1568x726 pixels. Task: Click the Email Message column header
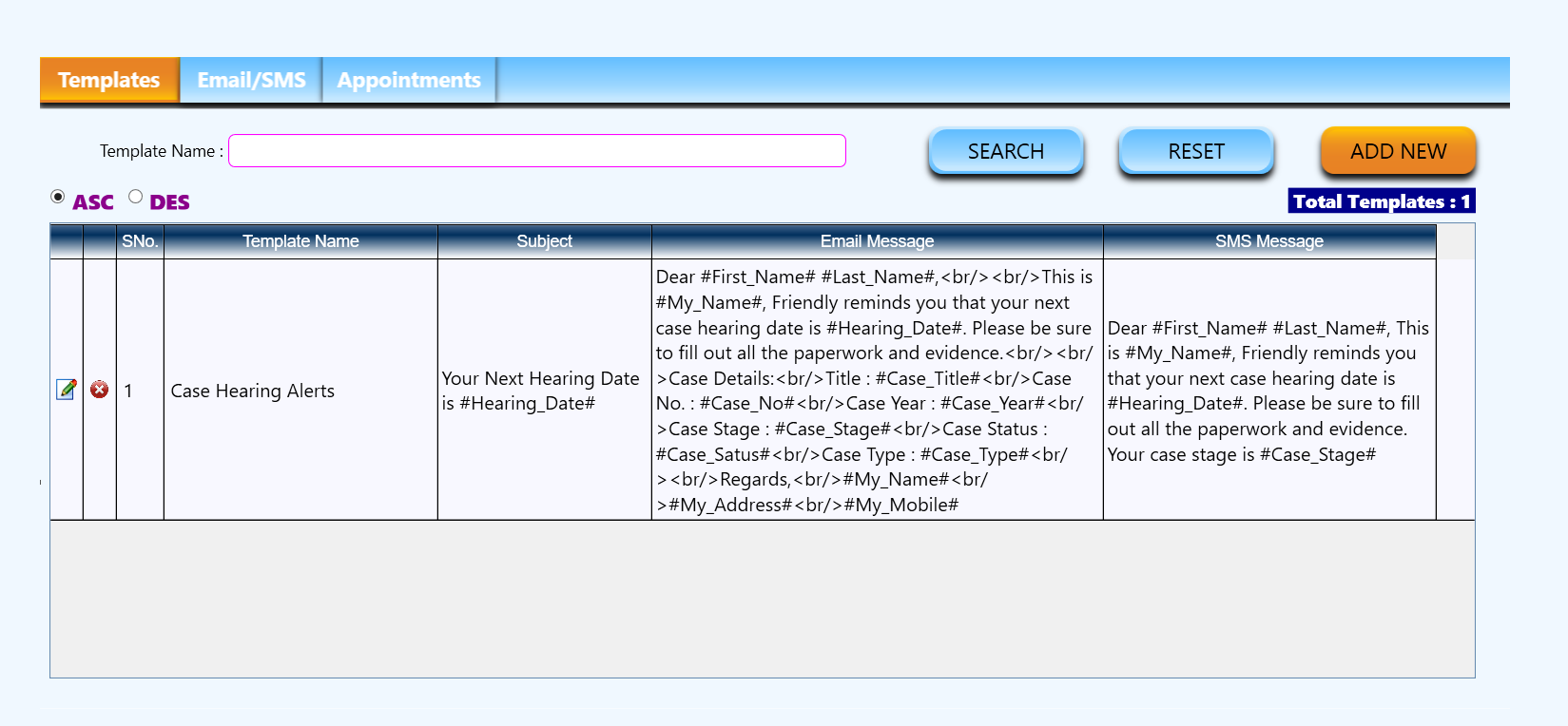pyautogui.click(x=877, y=241)
